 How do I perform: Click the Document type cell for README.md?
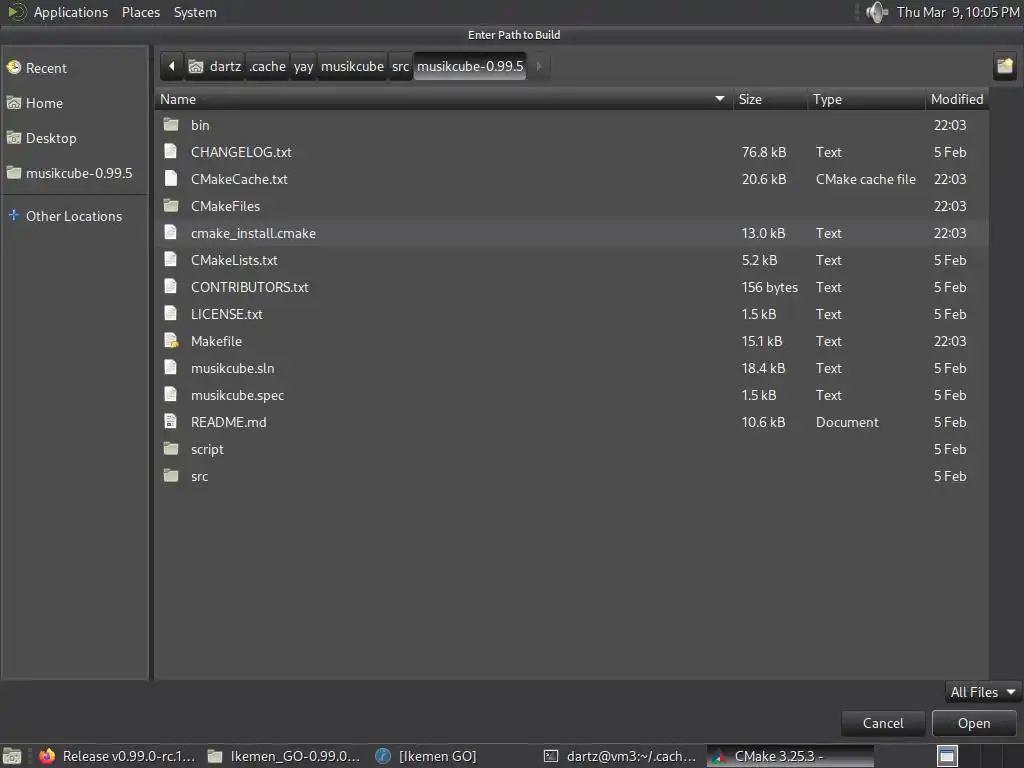click(x=847, y=422)
